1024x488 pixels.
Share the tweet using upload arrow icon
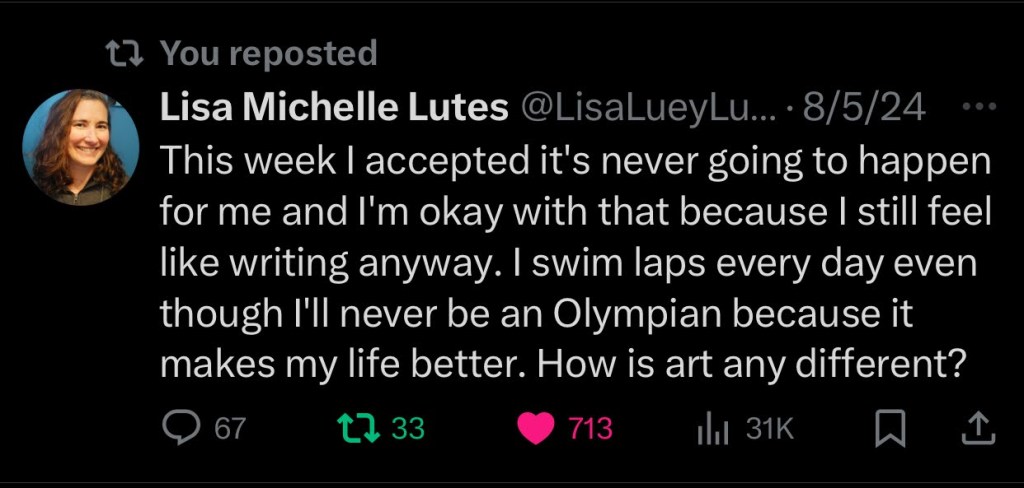click(977, 429)
